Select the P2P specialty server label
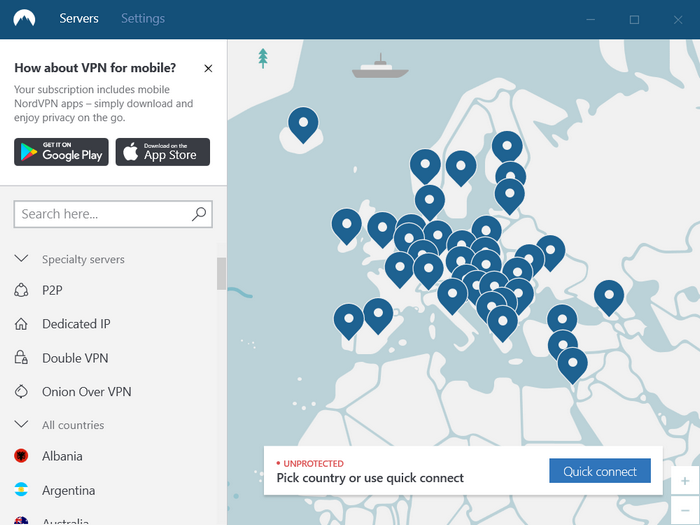 [52, 290]
